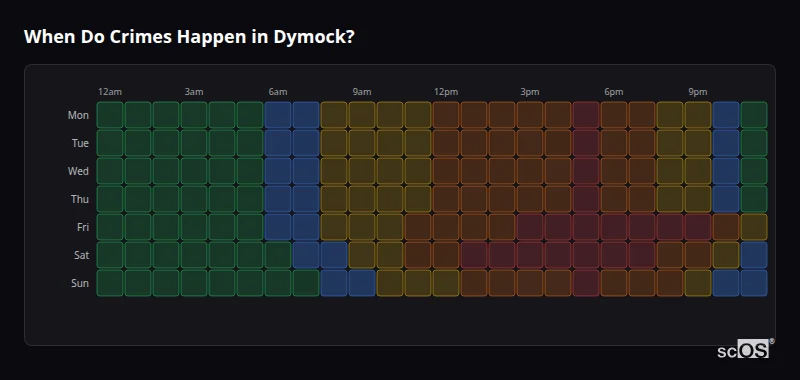The height and width of the screenshot is (380, 800).
Task: Select the Saturday 7pm red cell
Action: 642,255
